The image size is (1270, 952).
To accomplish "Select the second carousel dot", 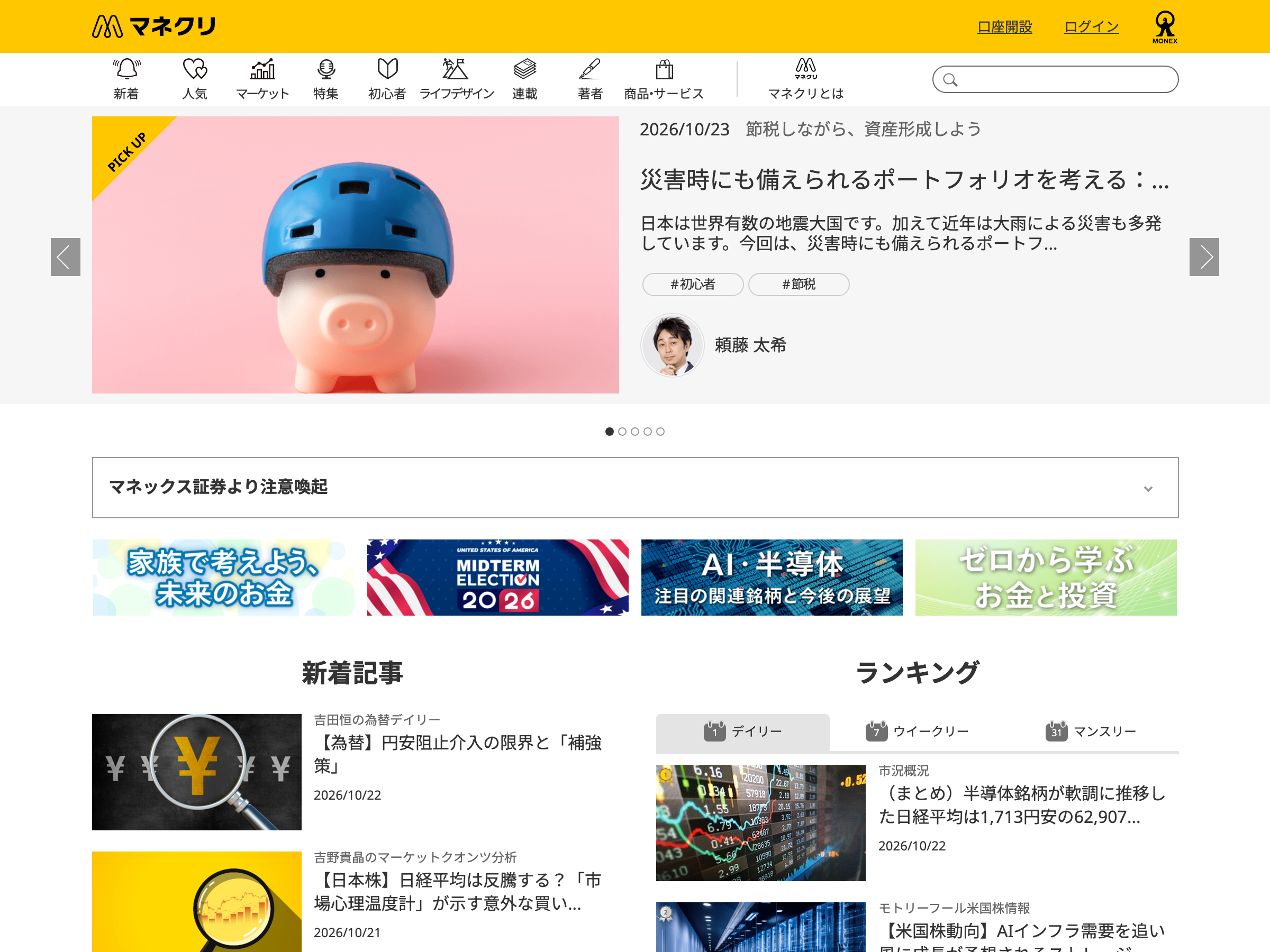I will 622,432.
